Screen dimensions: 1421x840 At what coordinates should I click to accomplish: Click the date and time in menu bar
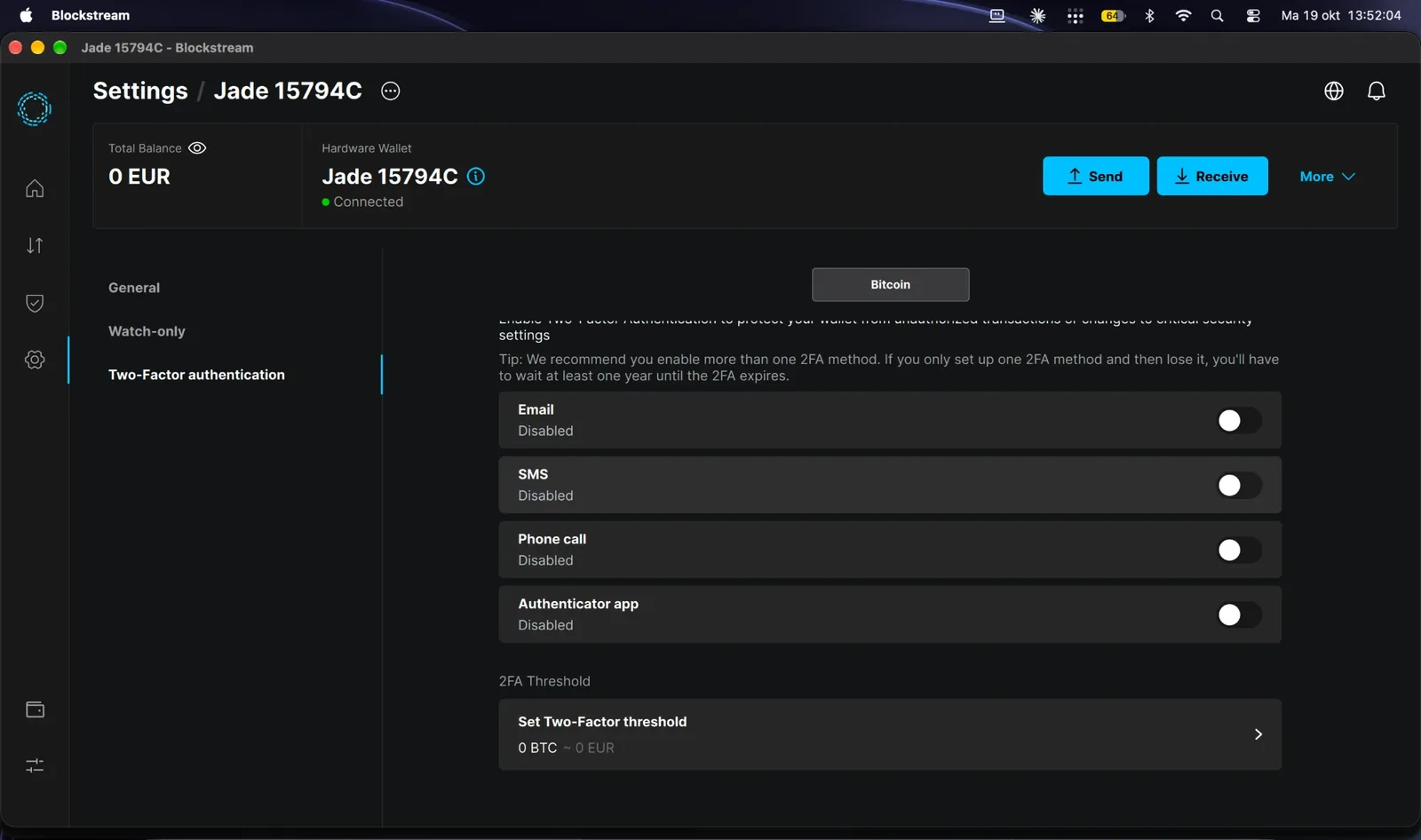coord(1341,15)
